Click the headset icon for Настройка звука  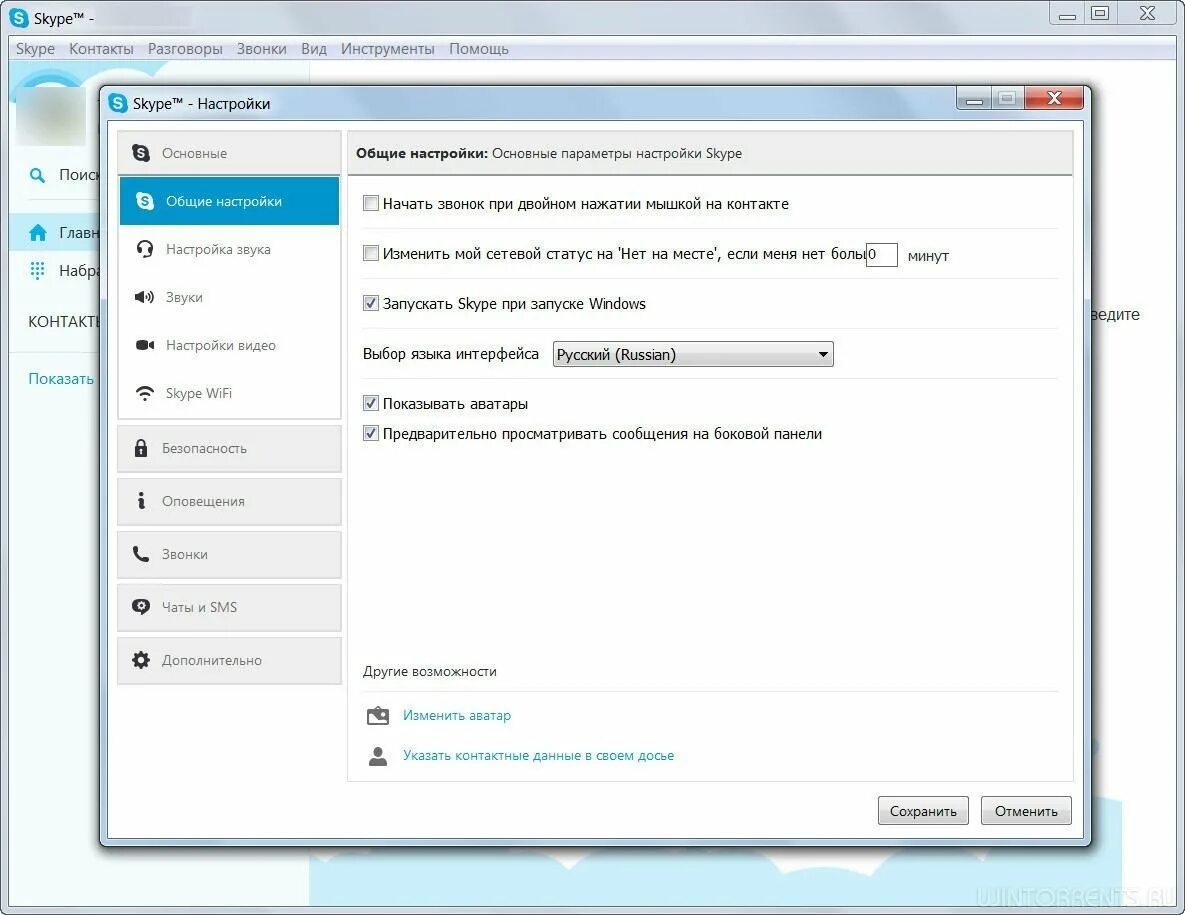click(144, 249)
